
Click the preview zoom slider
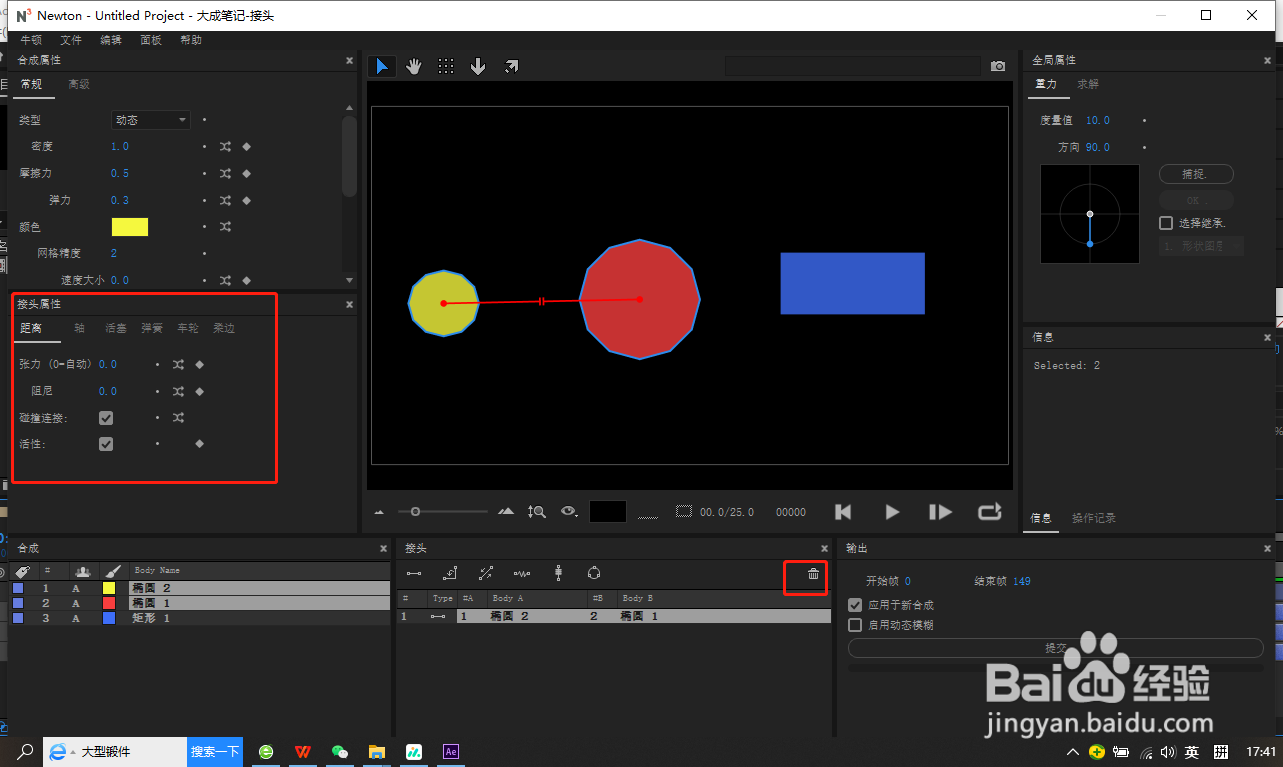pos(443,512)
